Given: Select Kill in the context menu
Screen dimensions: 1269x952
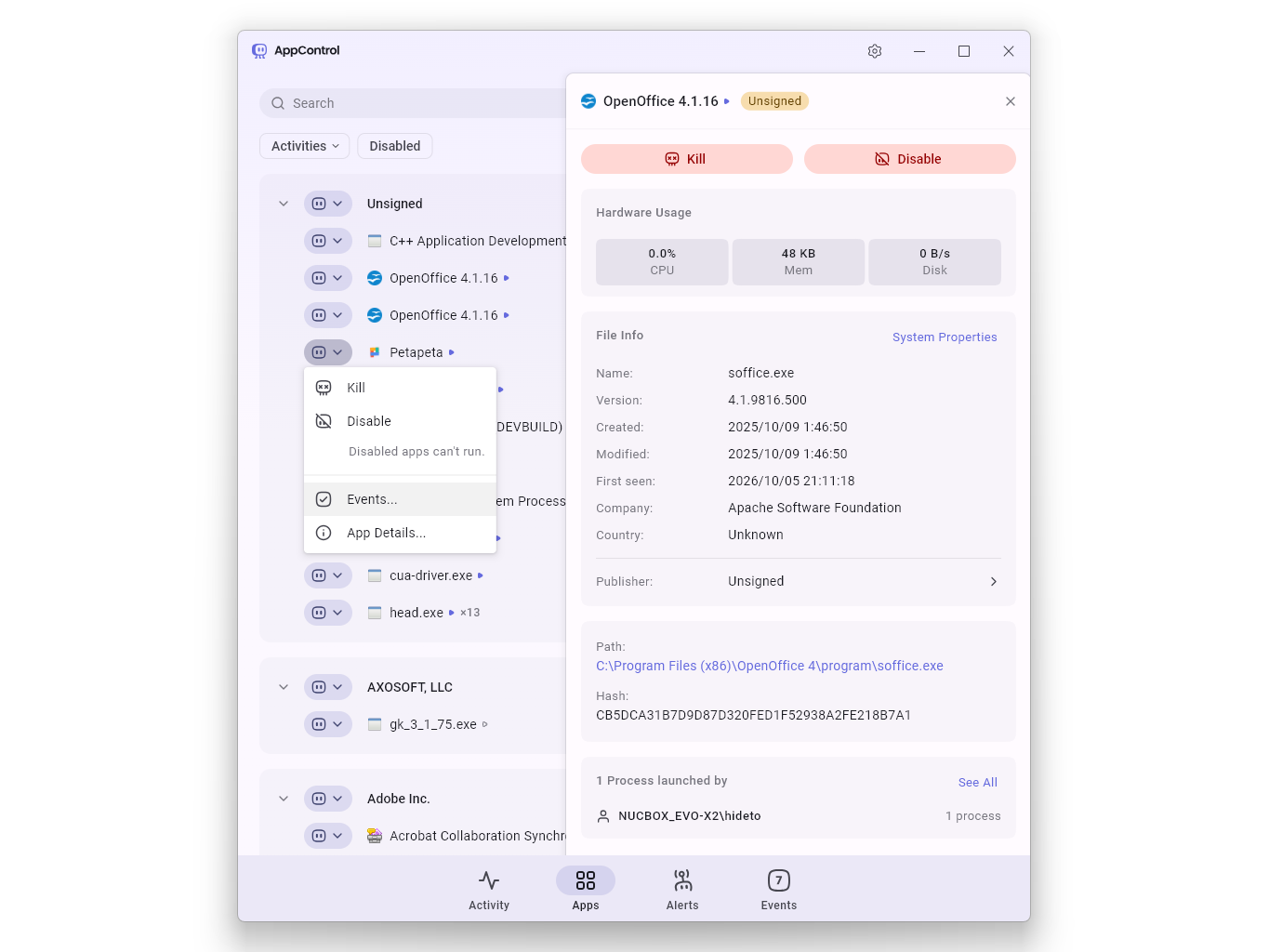Looking at the screenshot, I should click(400, 388).
